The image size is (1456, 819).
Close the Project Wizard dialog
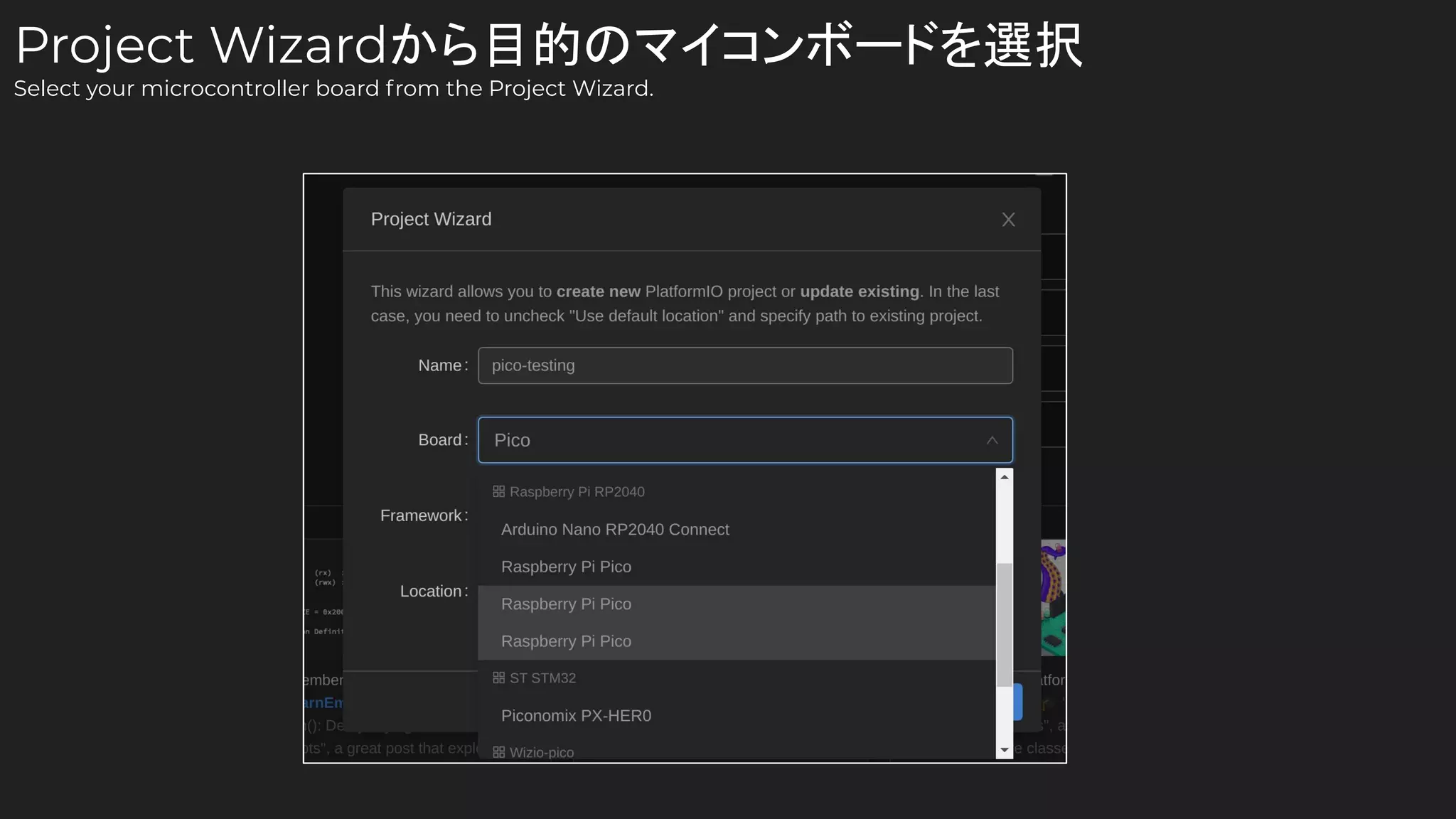(1008, 220)
